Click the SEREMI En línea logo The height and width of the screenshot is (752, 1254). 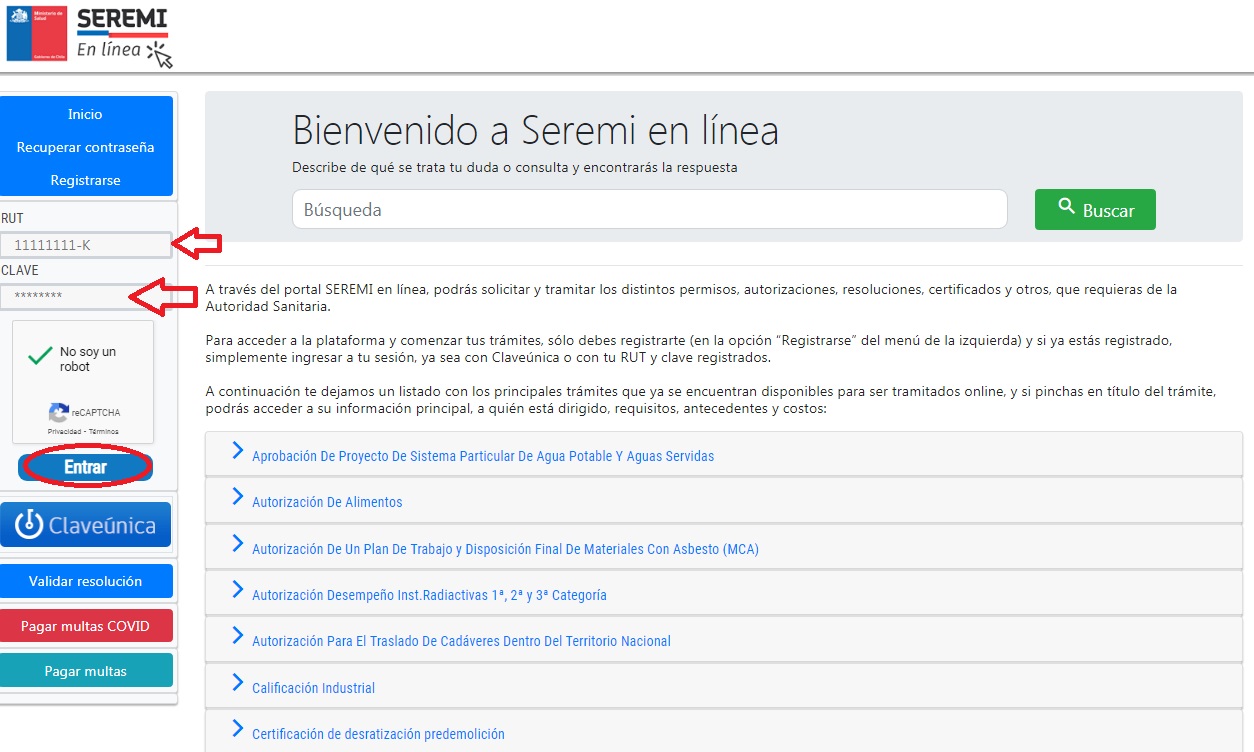(x=120, y=32)
